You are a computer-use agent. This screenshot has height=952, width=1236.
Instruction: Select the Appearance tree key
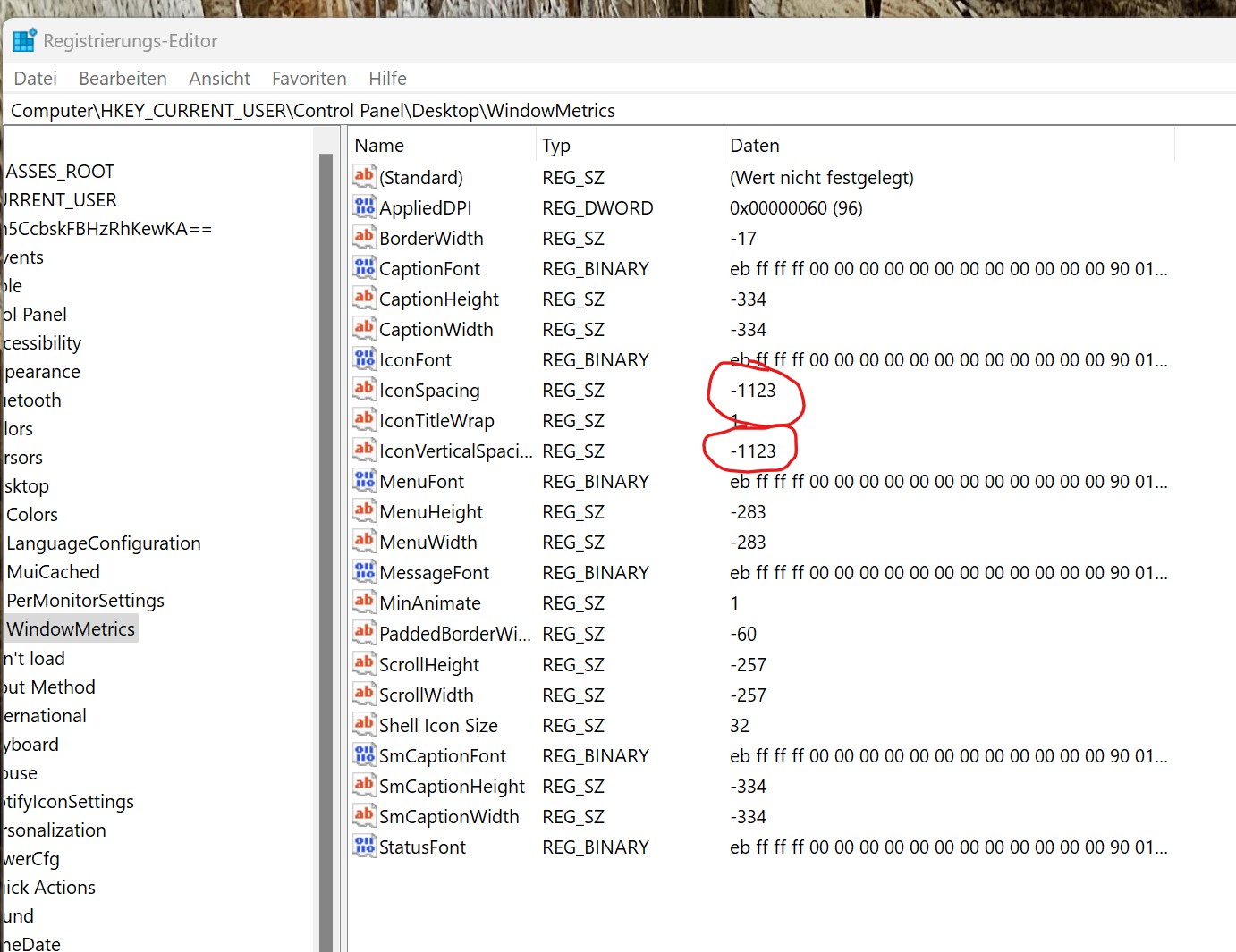tap(41, 371)
